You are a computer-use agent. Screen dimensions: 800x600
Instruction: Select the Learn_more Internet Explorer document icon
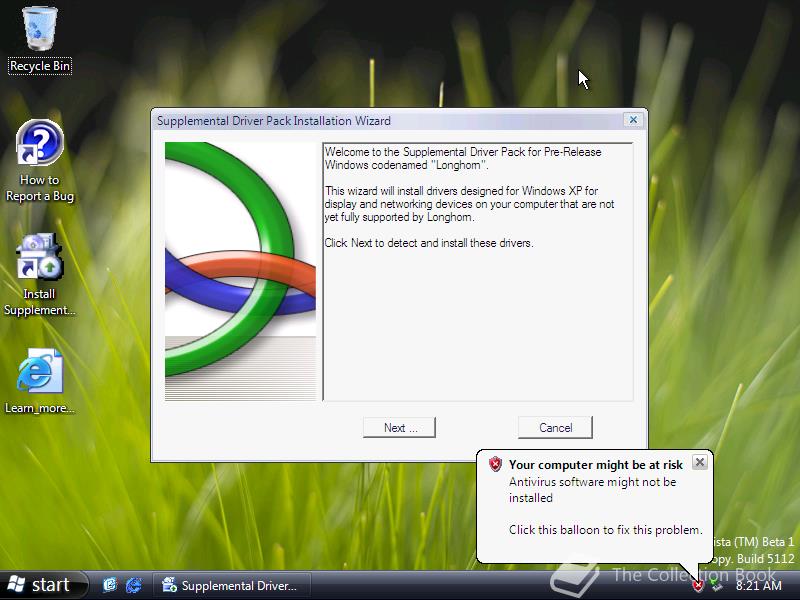(x=40, y=382)
